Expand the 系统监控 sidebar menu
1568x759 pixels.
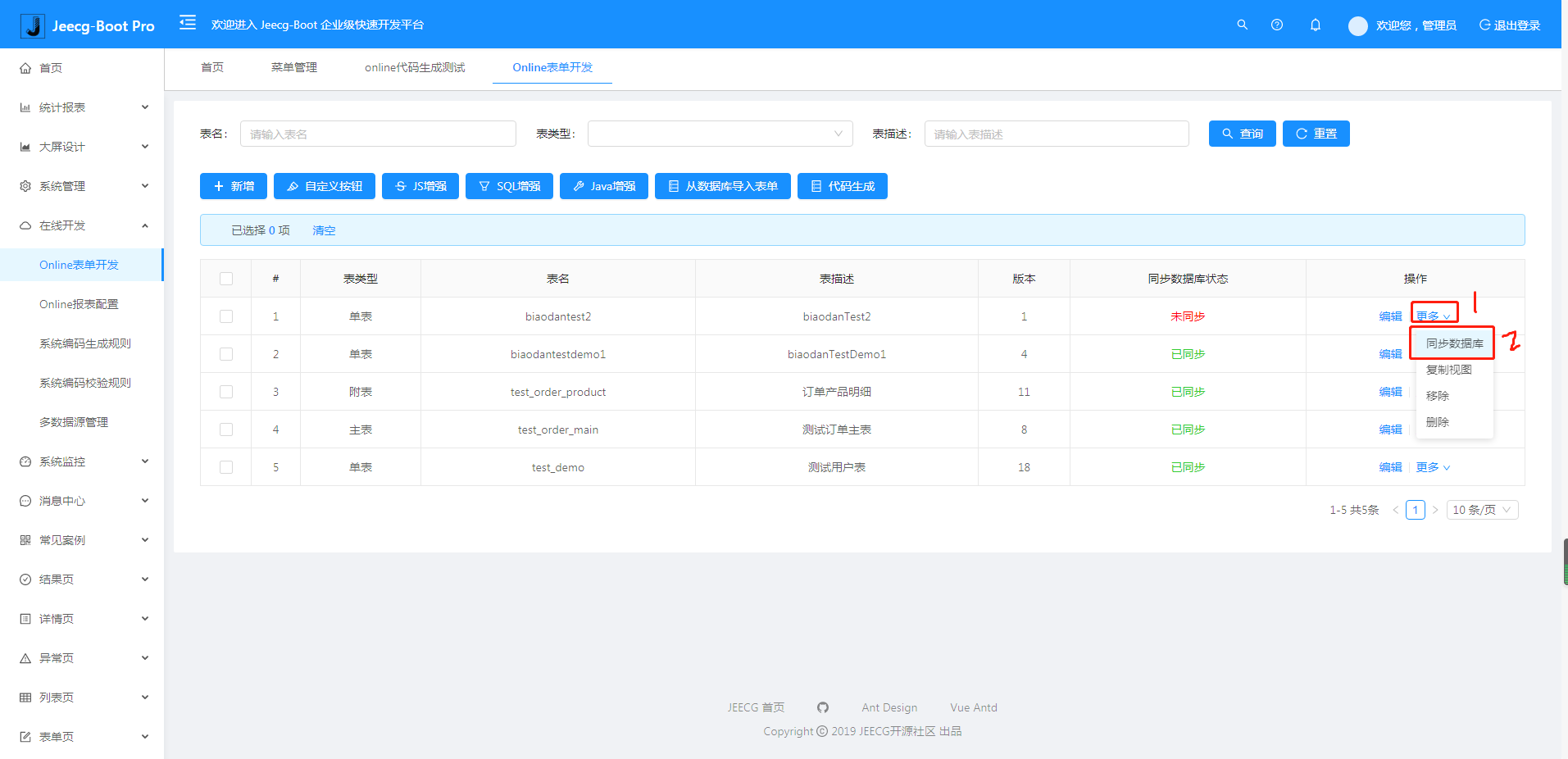point(82,461)
